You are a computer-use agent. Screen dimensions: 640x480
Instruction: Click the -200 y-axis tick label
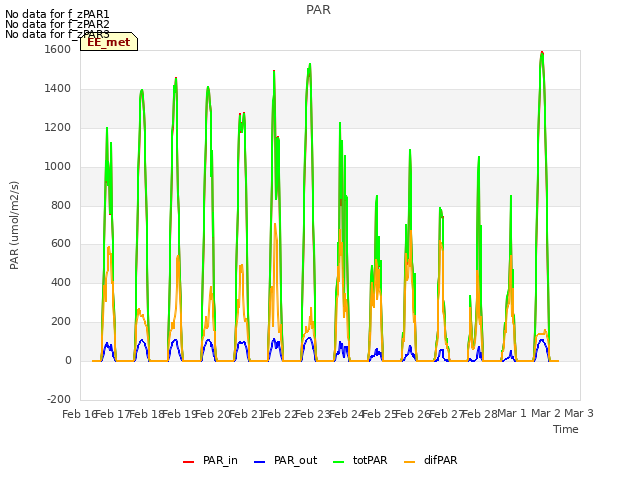(59, 399)
